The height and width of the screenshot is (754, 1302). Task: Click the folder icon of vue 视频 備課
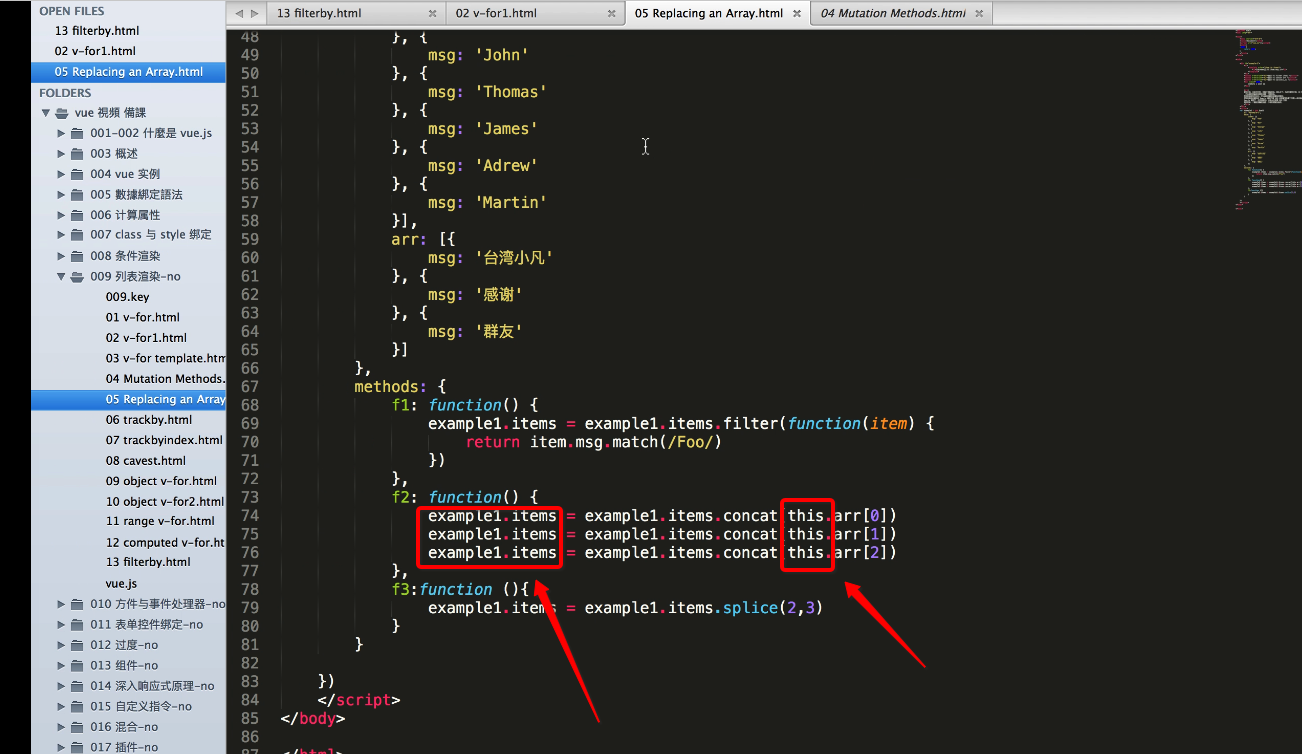pos(62,113)
